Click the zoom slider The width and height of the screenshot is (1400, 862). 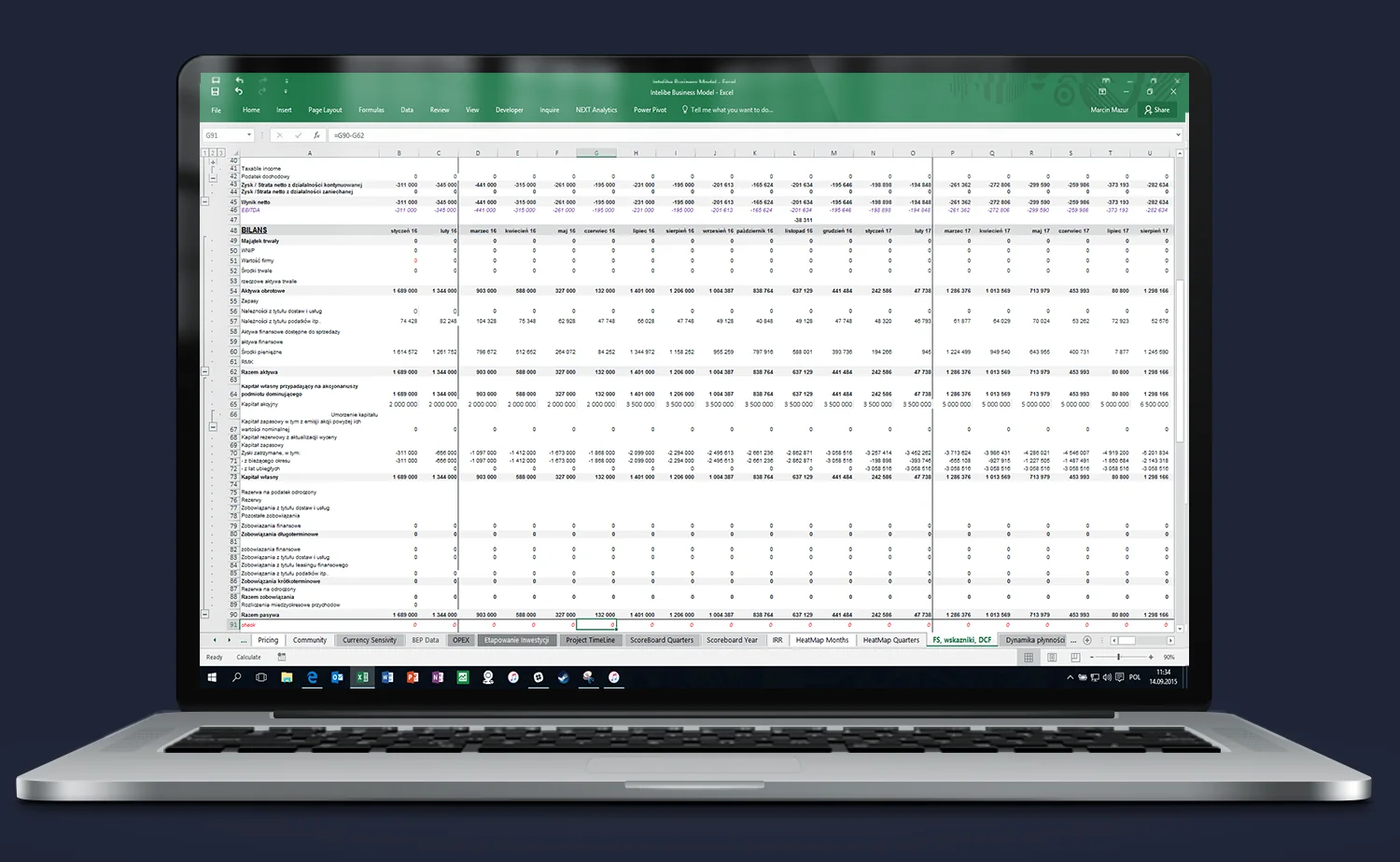click(x=1121, y=657)
